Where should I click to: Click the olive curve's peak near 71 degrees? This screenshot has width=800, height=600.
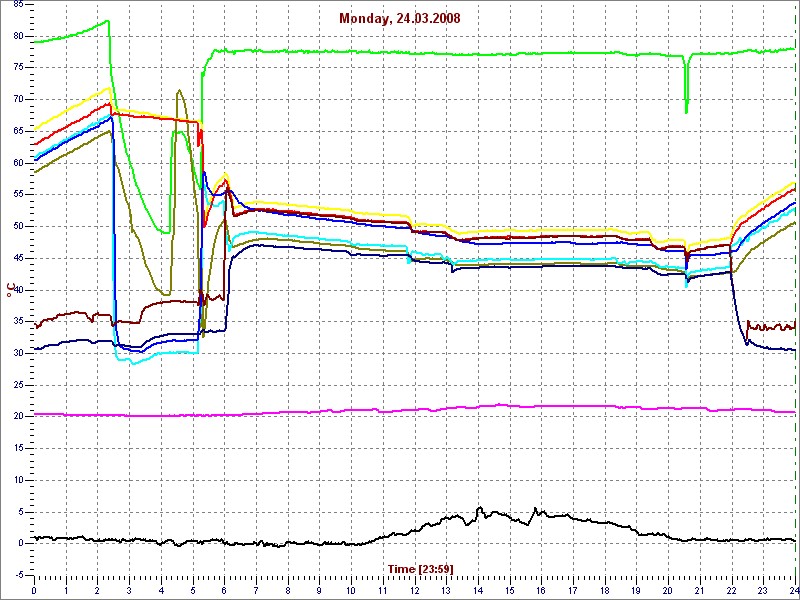[x=179, y=91]
